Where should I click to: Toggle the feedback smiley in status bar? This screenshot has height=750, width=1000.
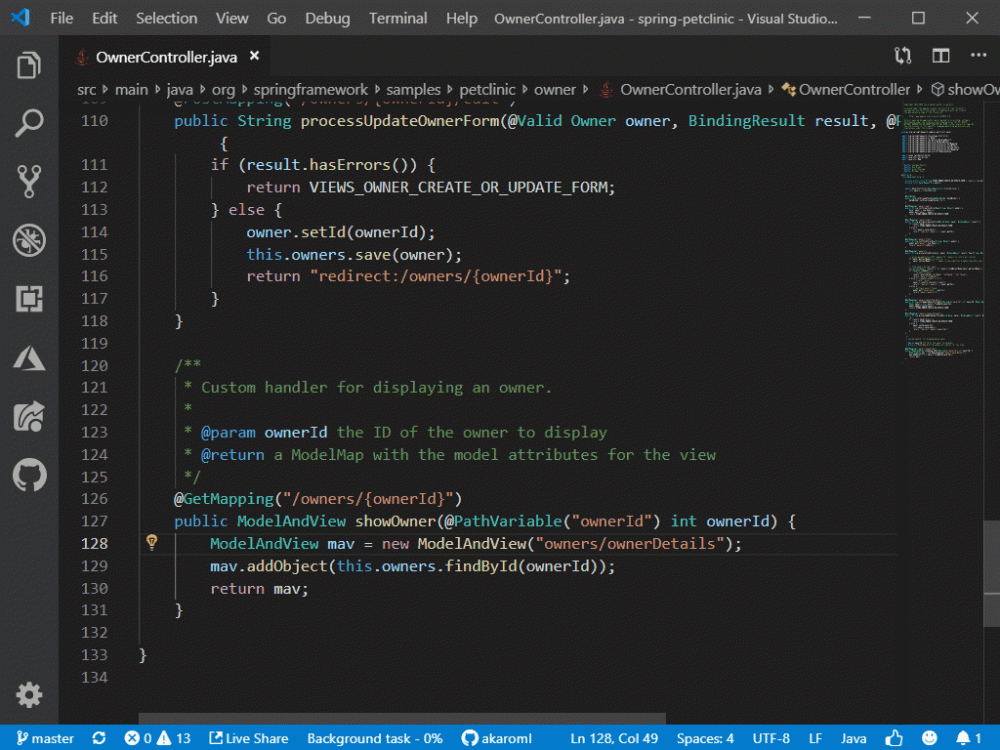click(928, 738)
